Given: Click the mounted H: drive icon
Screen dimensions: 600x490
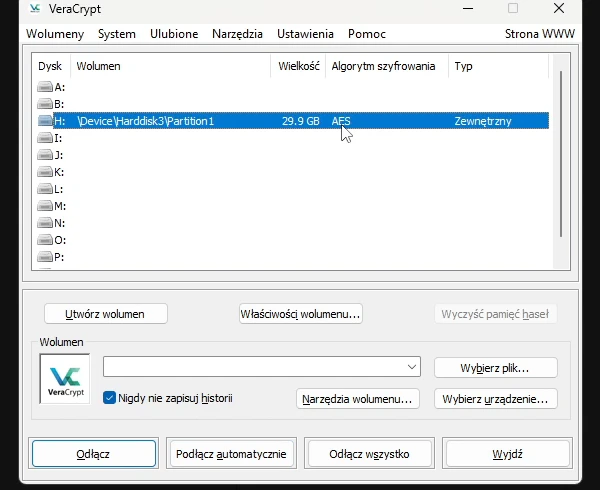Looking at the screenshot, I should [45, 121].
